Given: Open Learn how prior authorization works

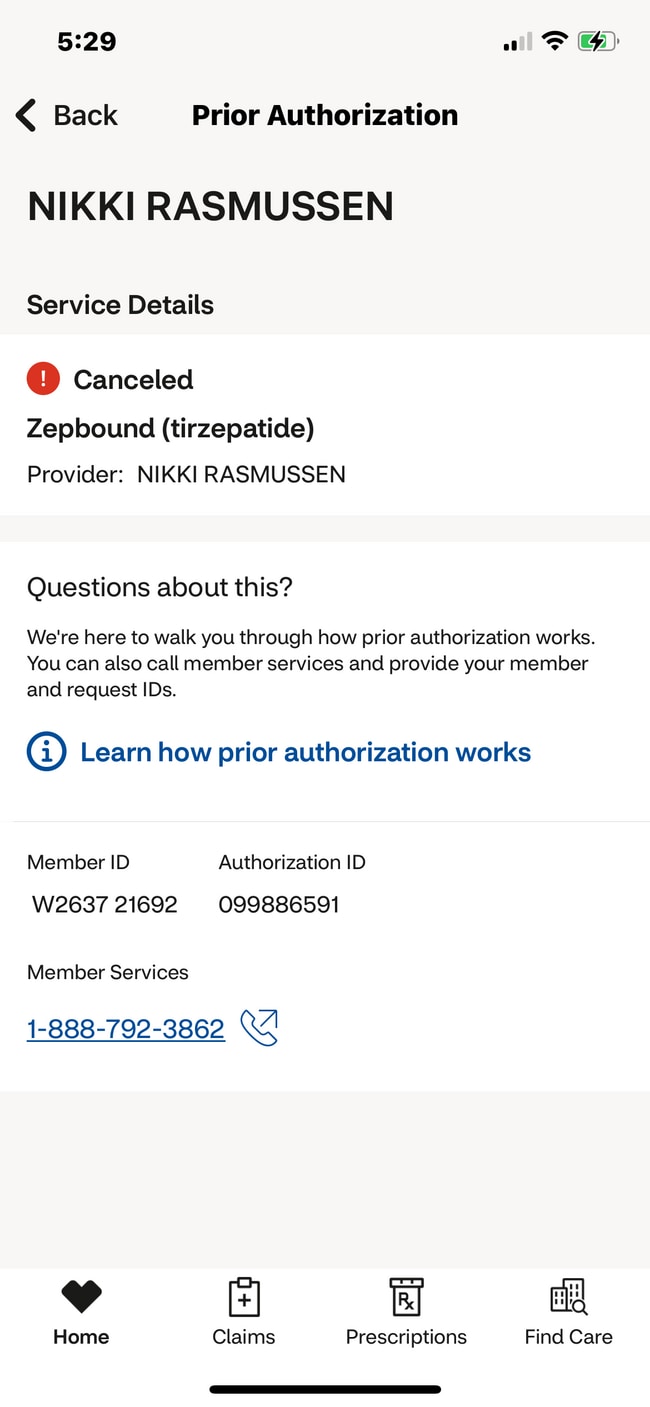Looking at the screenshot, I should (305, 752).
